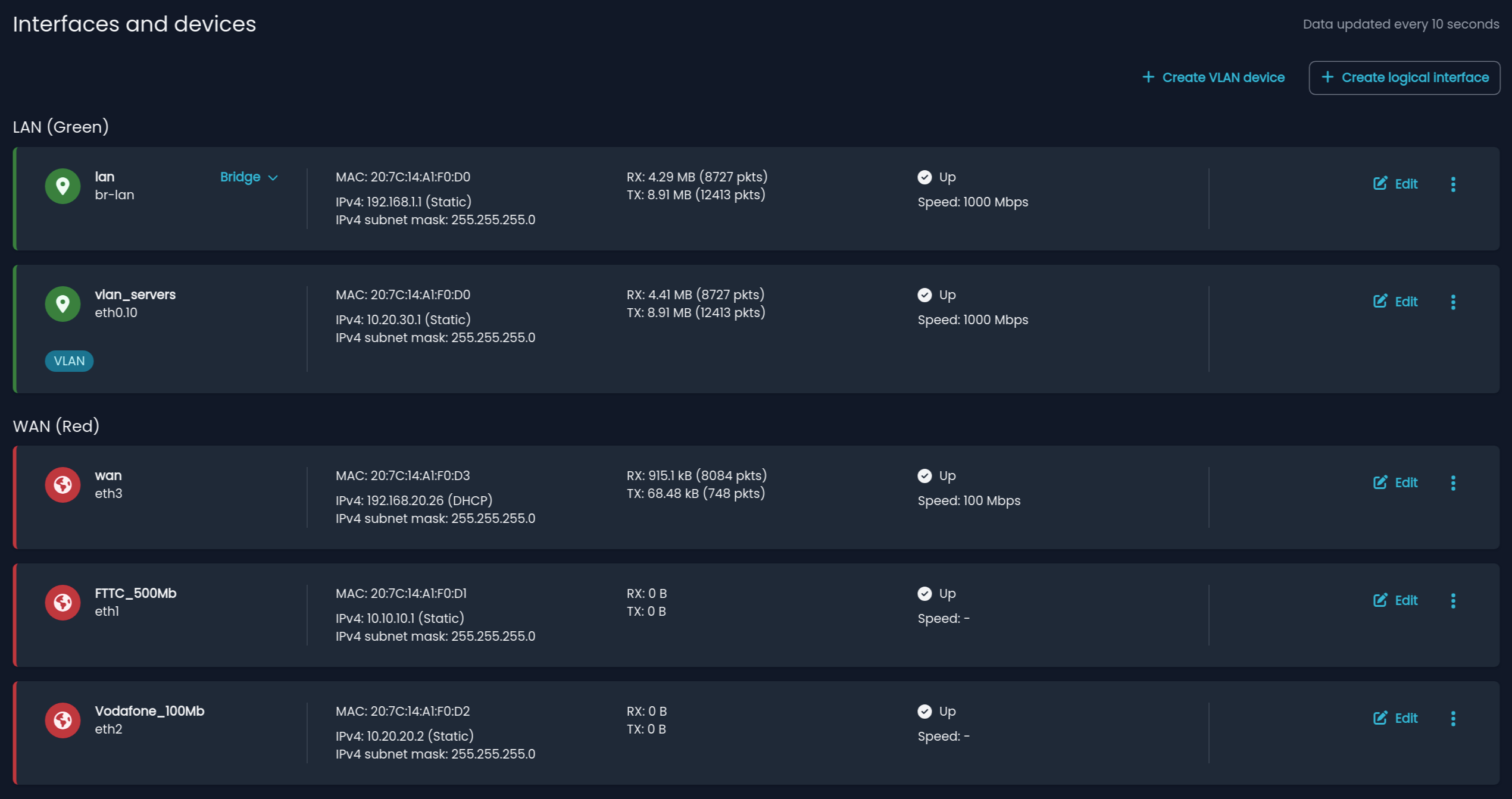Click the red globe icon for wan interface
Screen dimensions: 1512x799
[63, 484]
